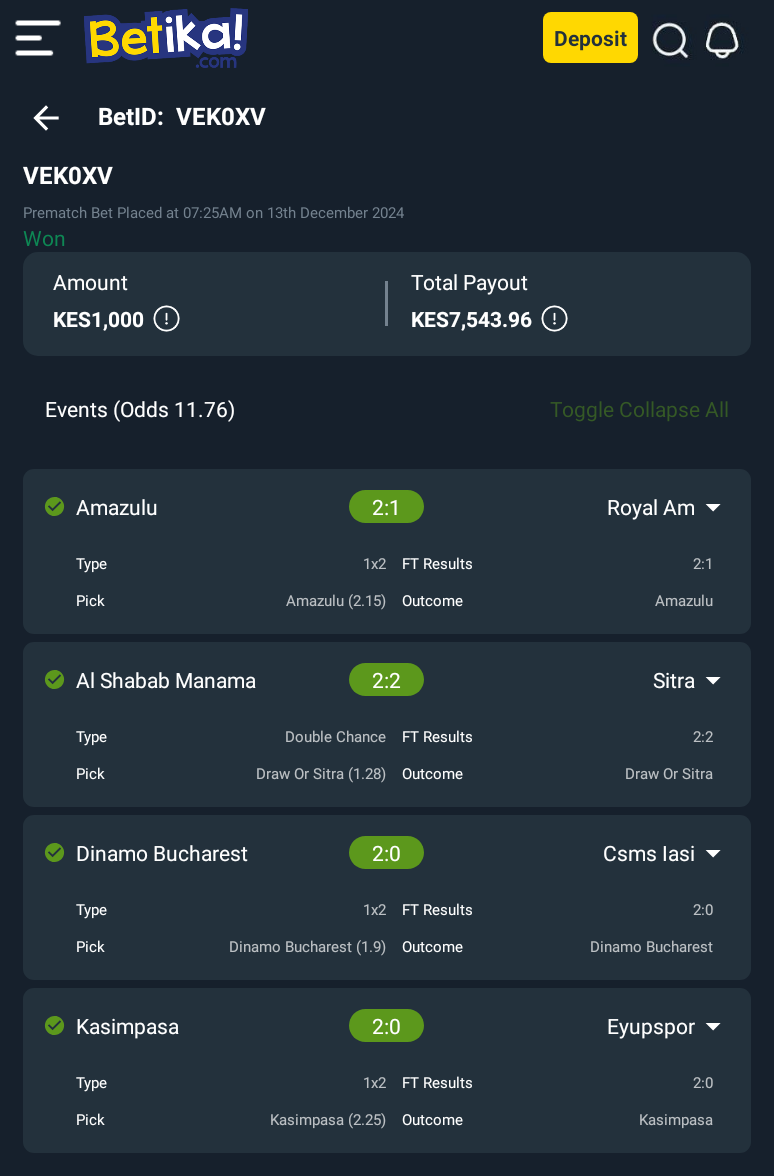Click the 2:1 score badge
The image size is (774, 1176).
pyautogui.click(x=386, y=508)
